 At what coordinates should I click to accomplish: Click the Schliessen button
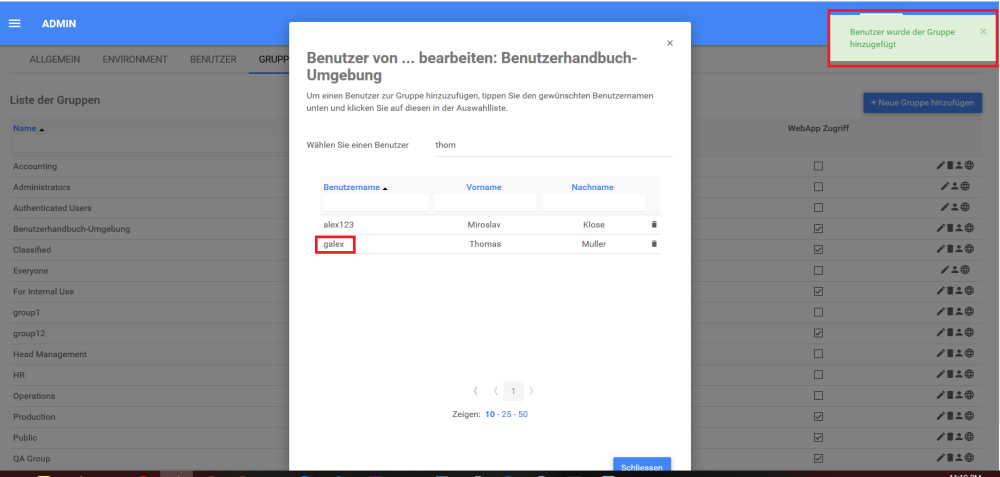(x=642, y=466)
